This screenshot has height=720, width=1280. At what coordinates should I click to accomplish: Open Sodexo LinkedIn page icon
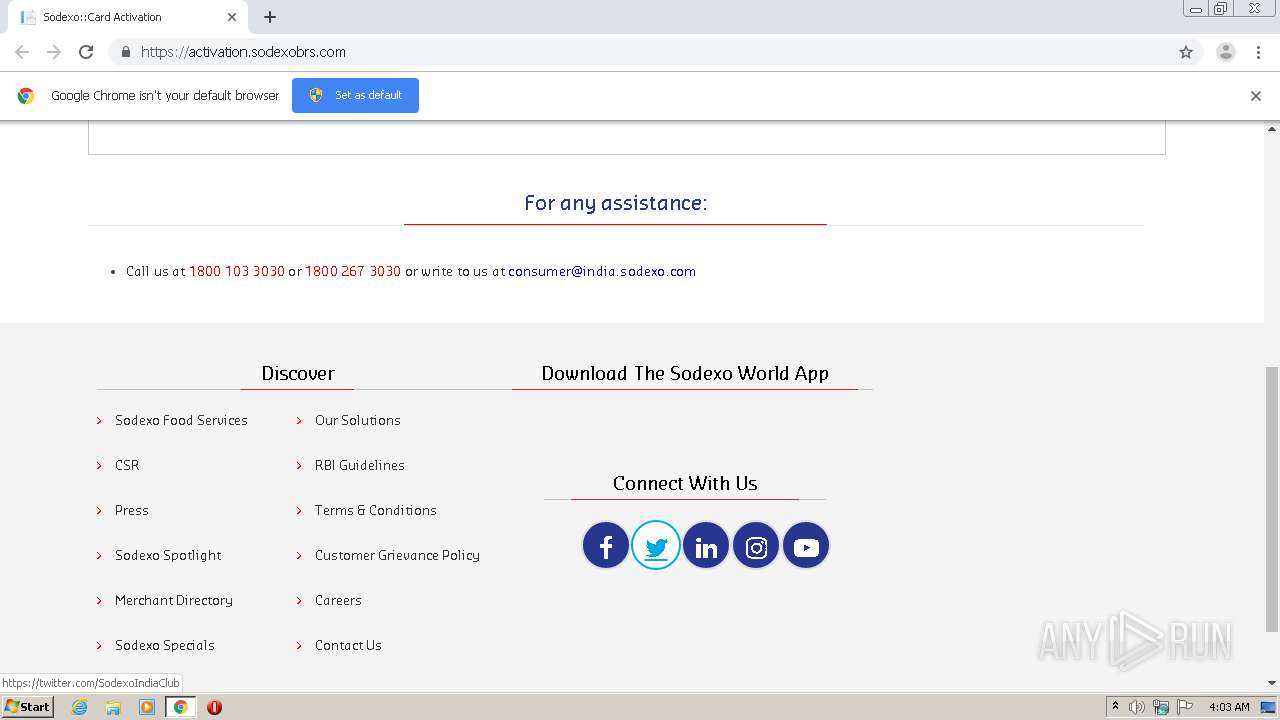tap(706, 546)
